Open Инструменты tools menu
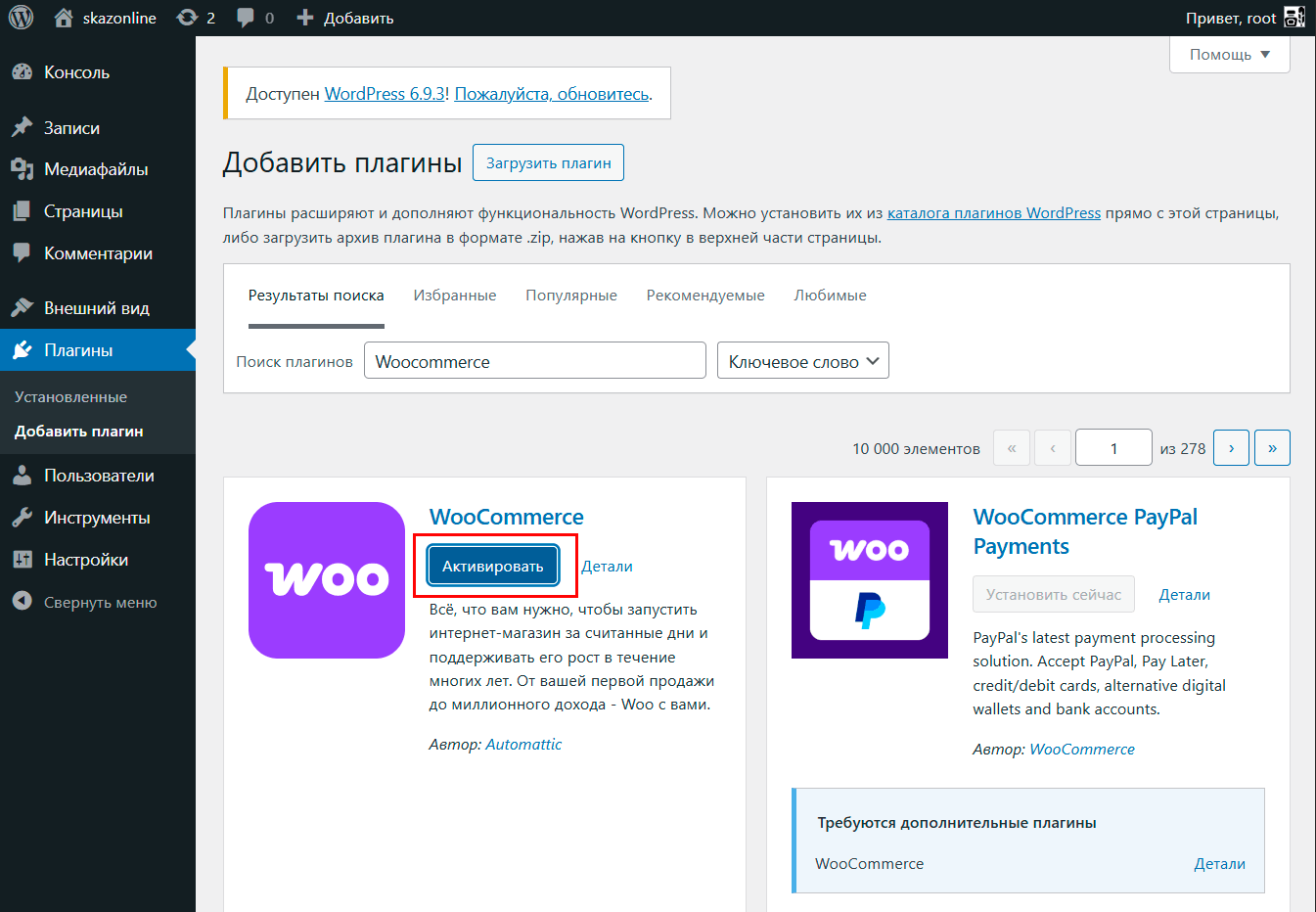 (x=96, y=518)
